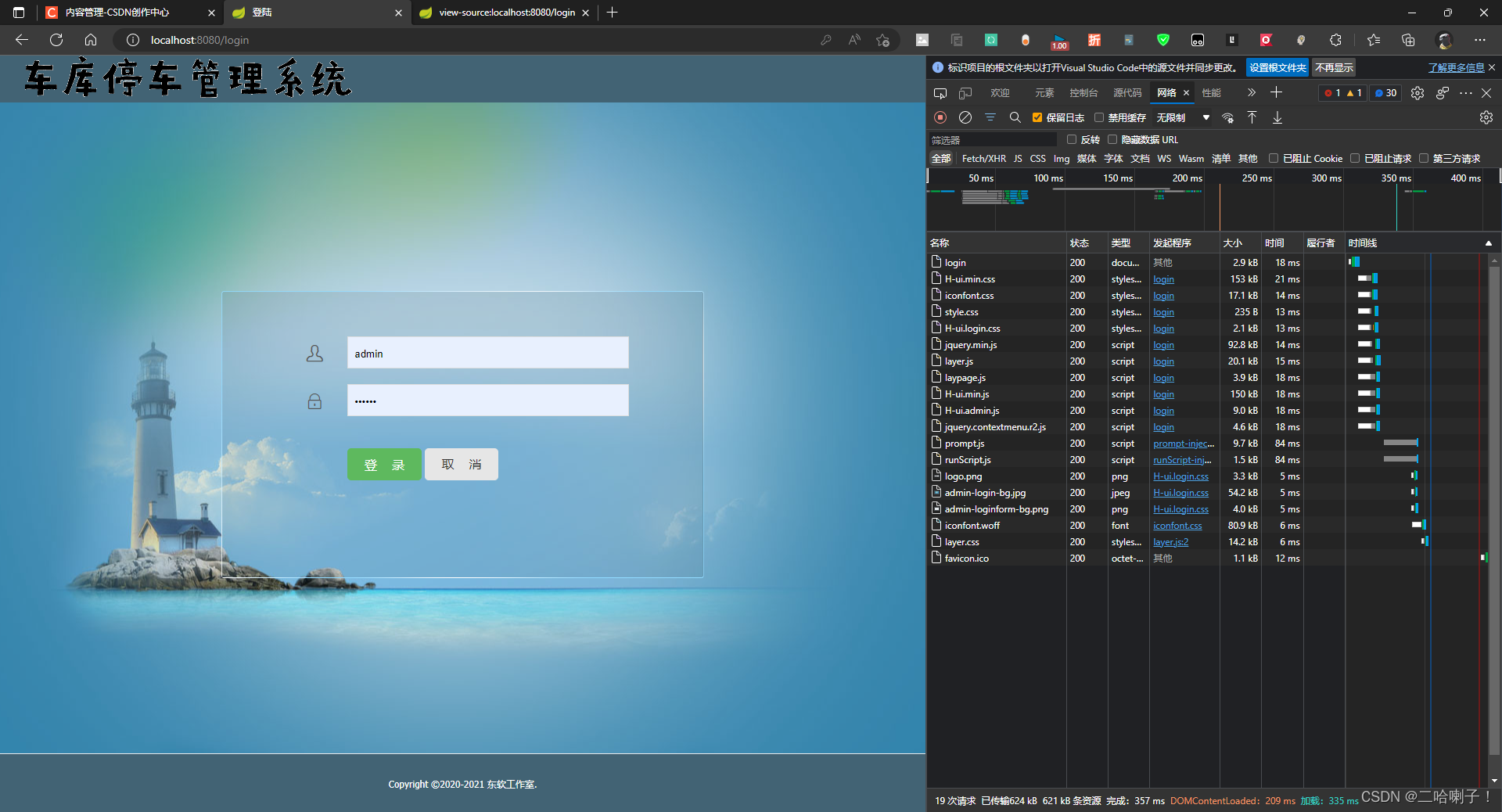Screen dimensions: 1502x812
Task: Check the 隐藏数据 URL checkbox
Action: click(1112, 140)
